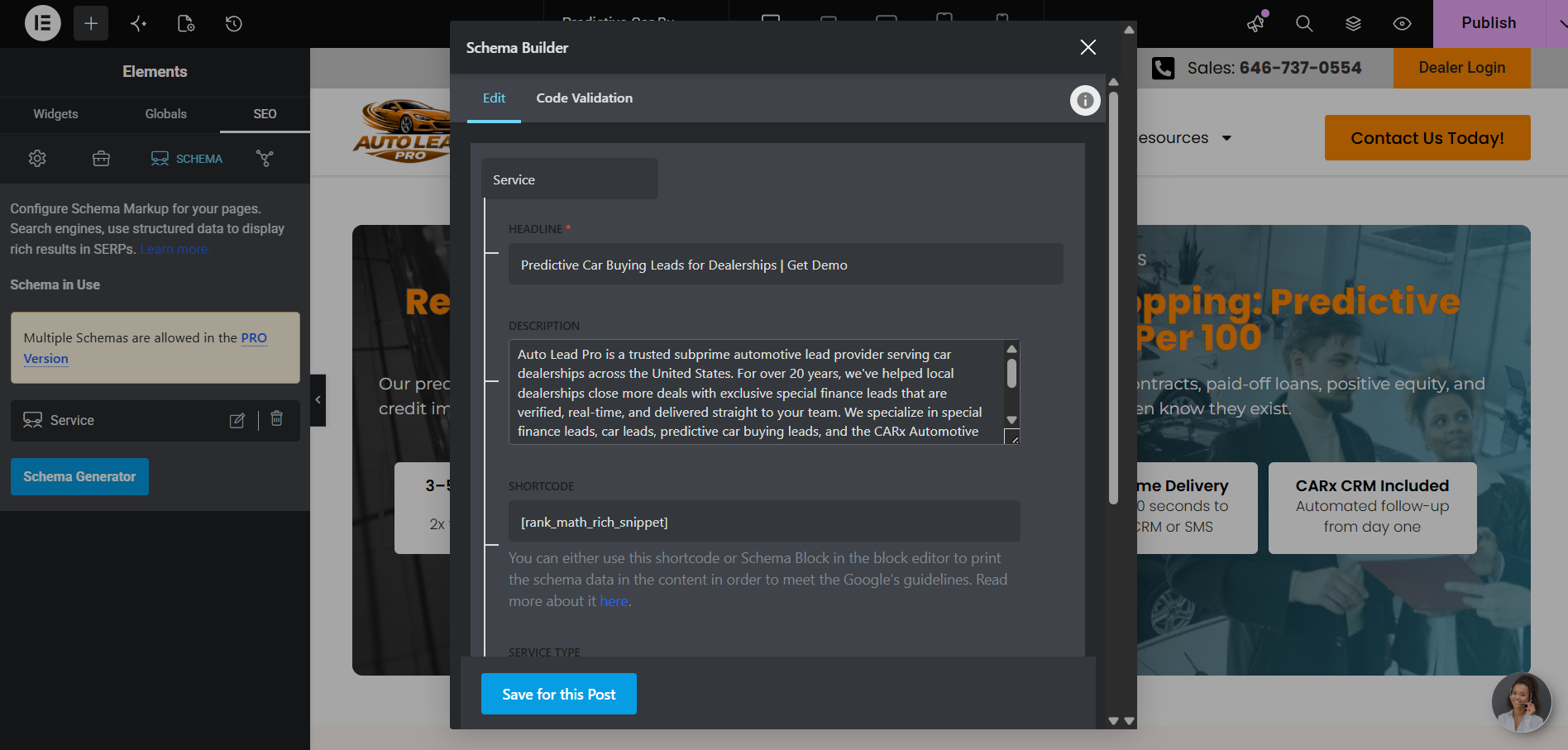1568x750 pixels.
Task: Click the description textarea scrollbar thumb
Action: click(x=1011, y=374)
